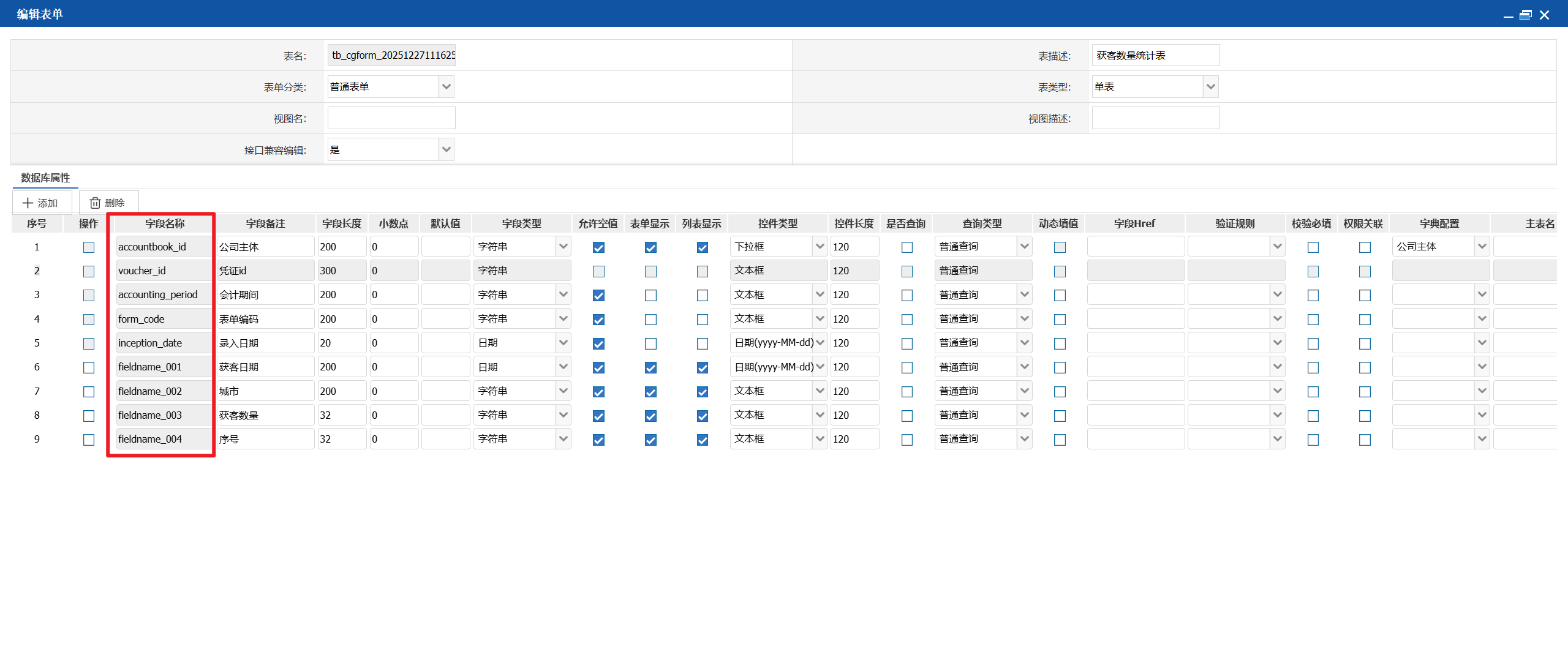Restore down the edit form window
Viewport: 1568px width, 660px height.
[1526, 15]
